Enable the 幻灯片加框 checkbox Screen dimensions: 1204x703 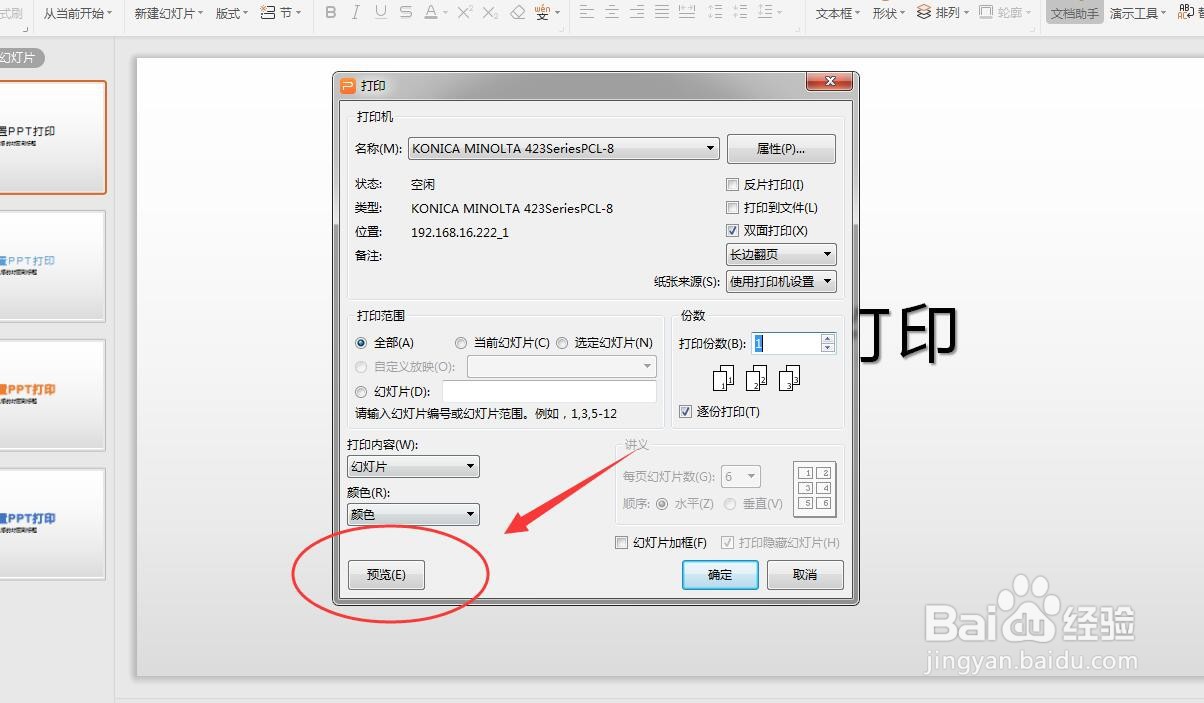coord(621,543)
